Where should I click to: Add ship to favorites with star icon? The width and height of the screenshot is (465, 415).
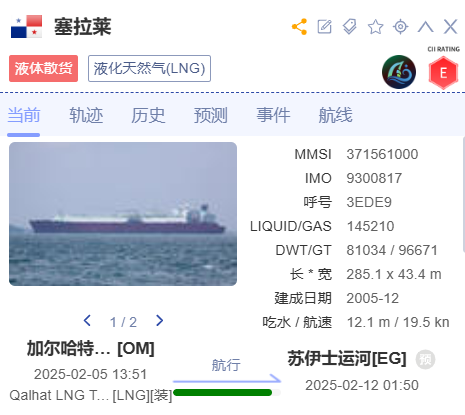[x=375, y=27]
